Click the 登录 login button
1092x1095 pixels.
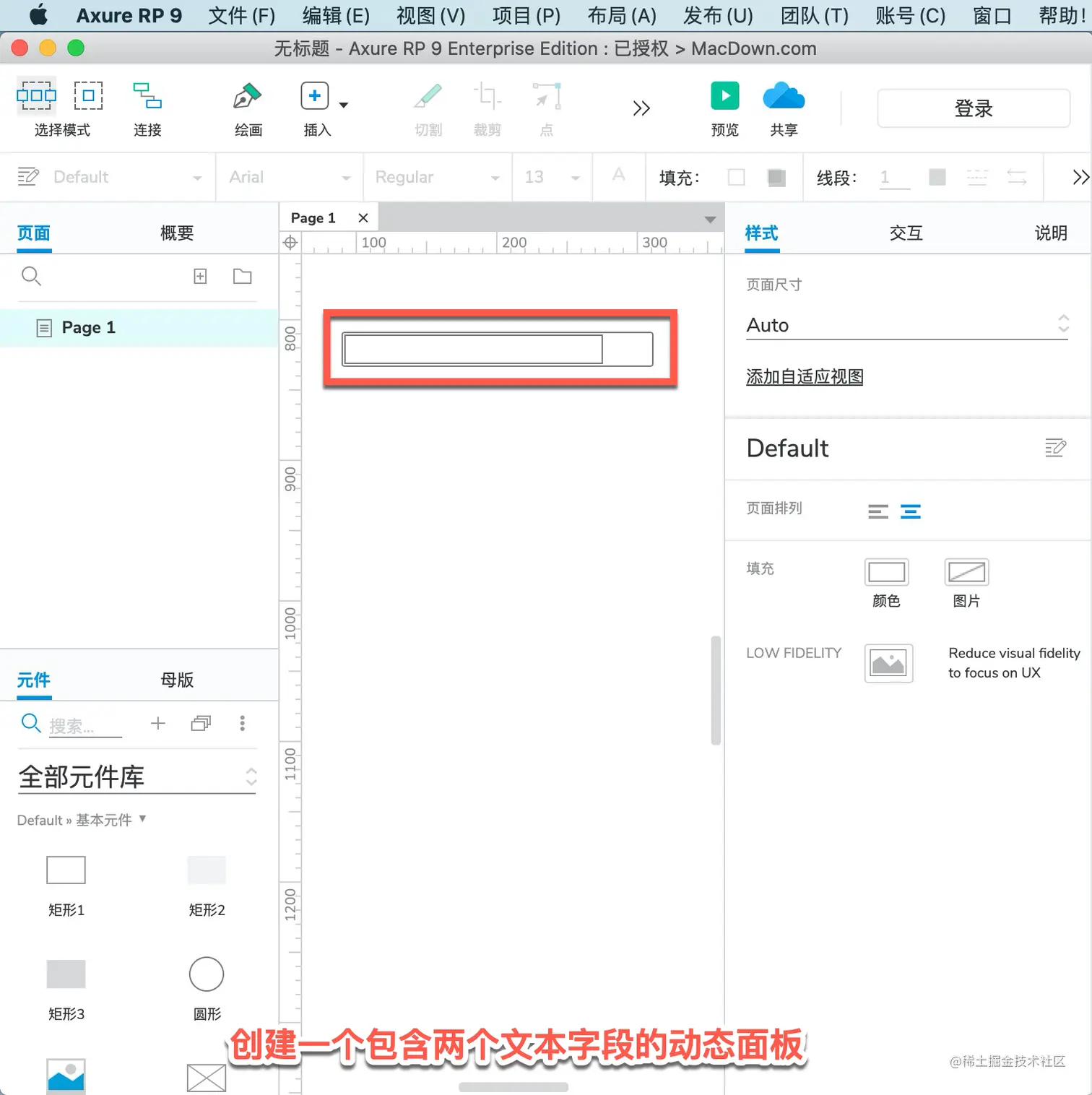coord(974,108)
